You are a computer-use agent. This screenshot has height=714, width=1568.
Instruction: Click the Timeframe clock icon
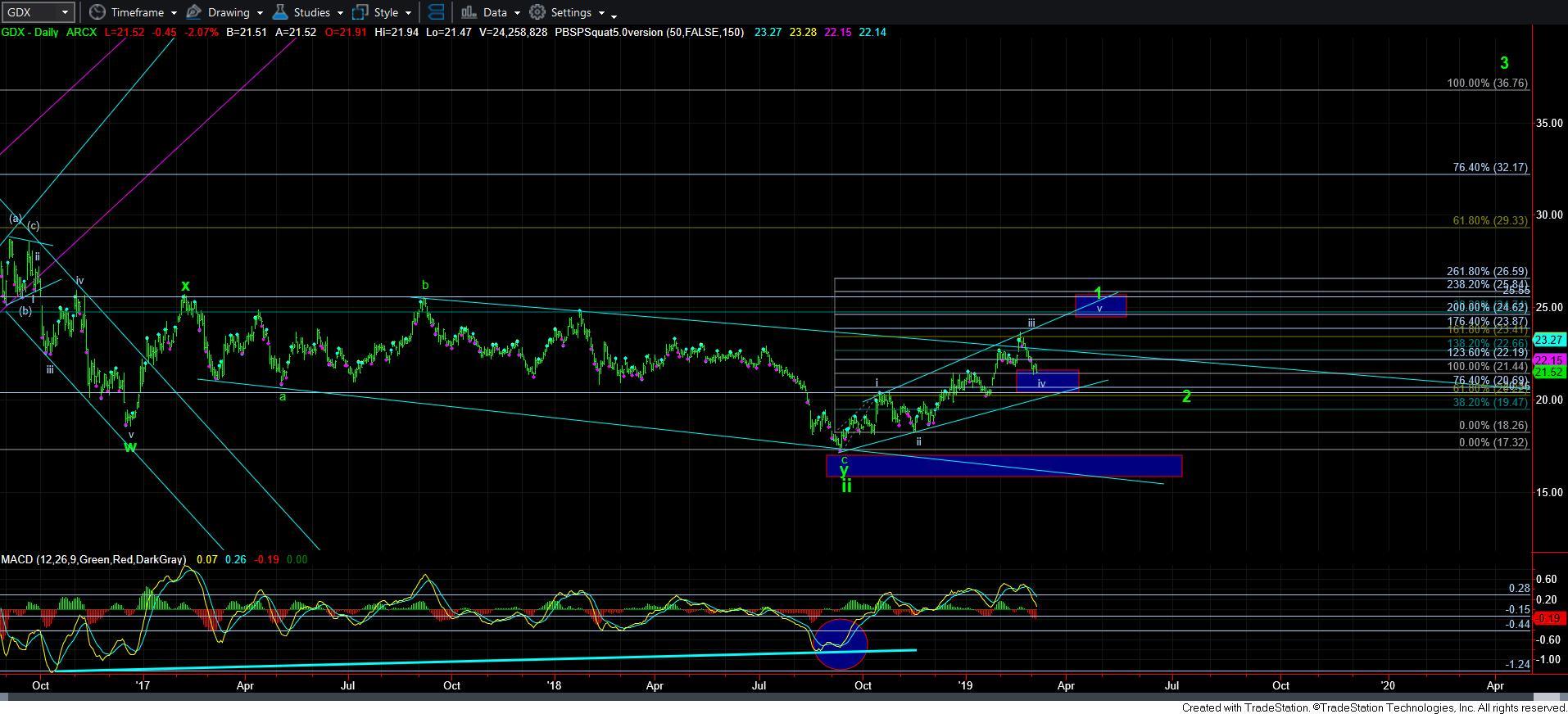click(97, 12)
